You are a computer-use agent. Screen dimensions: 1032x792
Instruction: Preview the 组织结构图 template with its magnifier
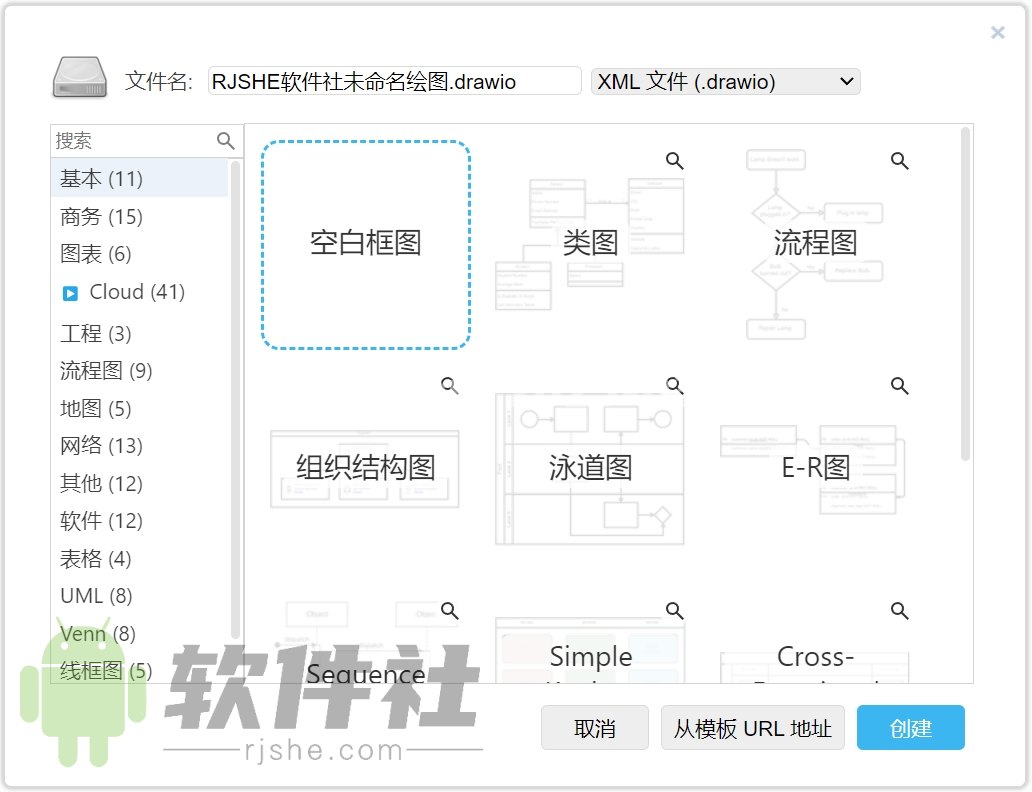[x=449, y=385]
